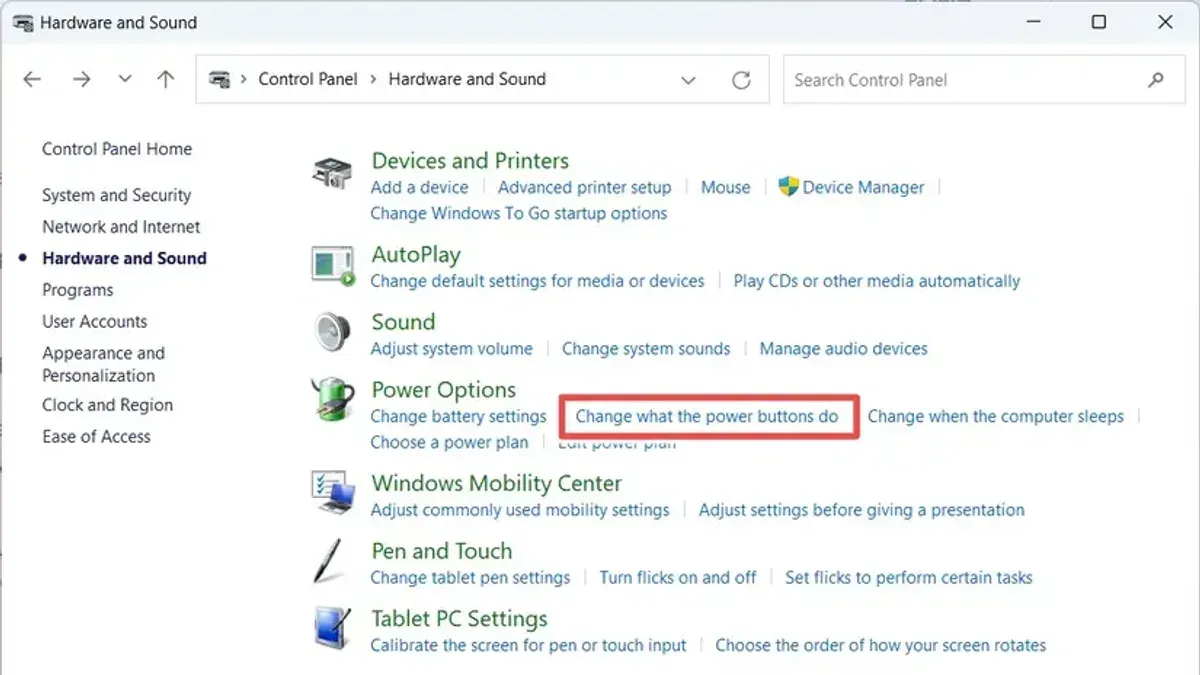The height and width of the screenshot is (675, 1200).
Task: Click the Sound speaker icon
Action: [332, 331]
